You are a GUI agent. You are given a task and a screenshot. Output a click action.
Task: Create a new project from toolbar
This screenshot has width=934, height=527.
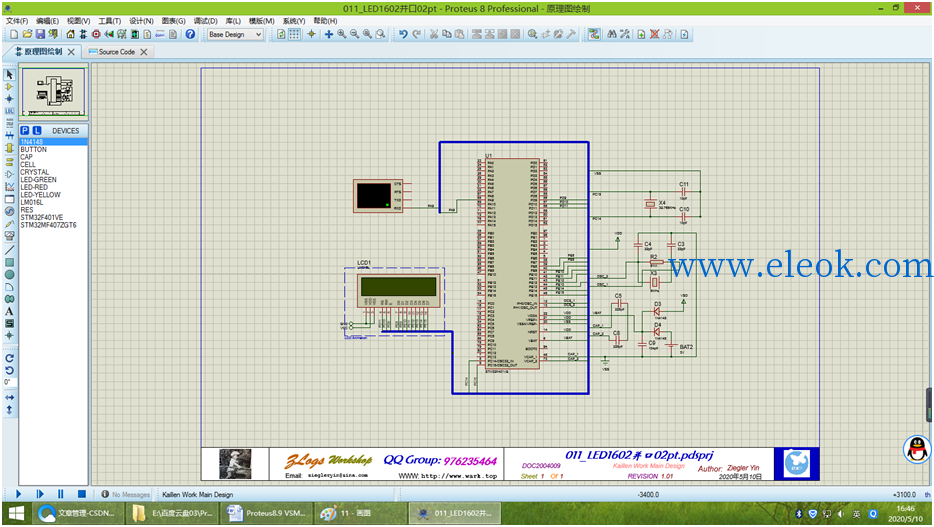pyautogui.click(x=14, y=35)
